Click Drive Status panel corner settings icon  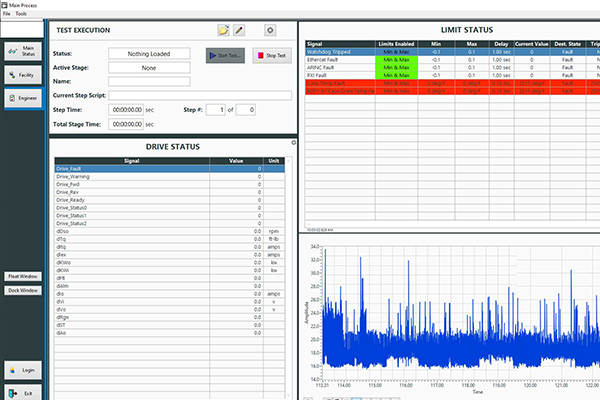(x=293, y=142)
